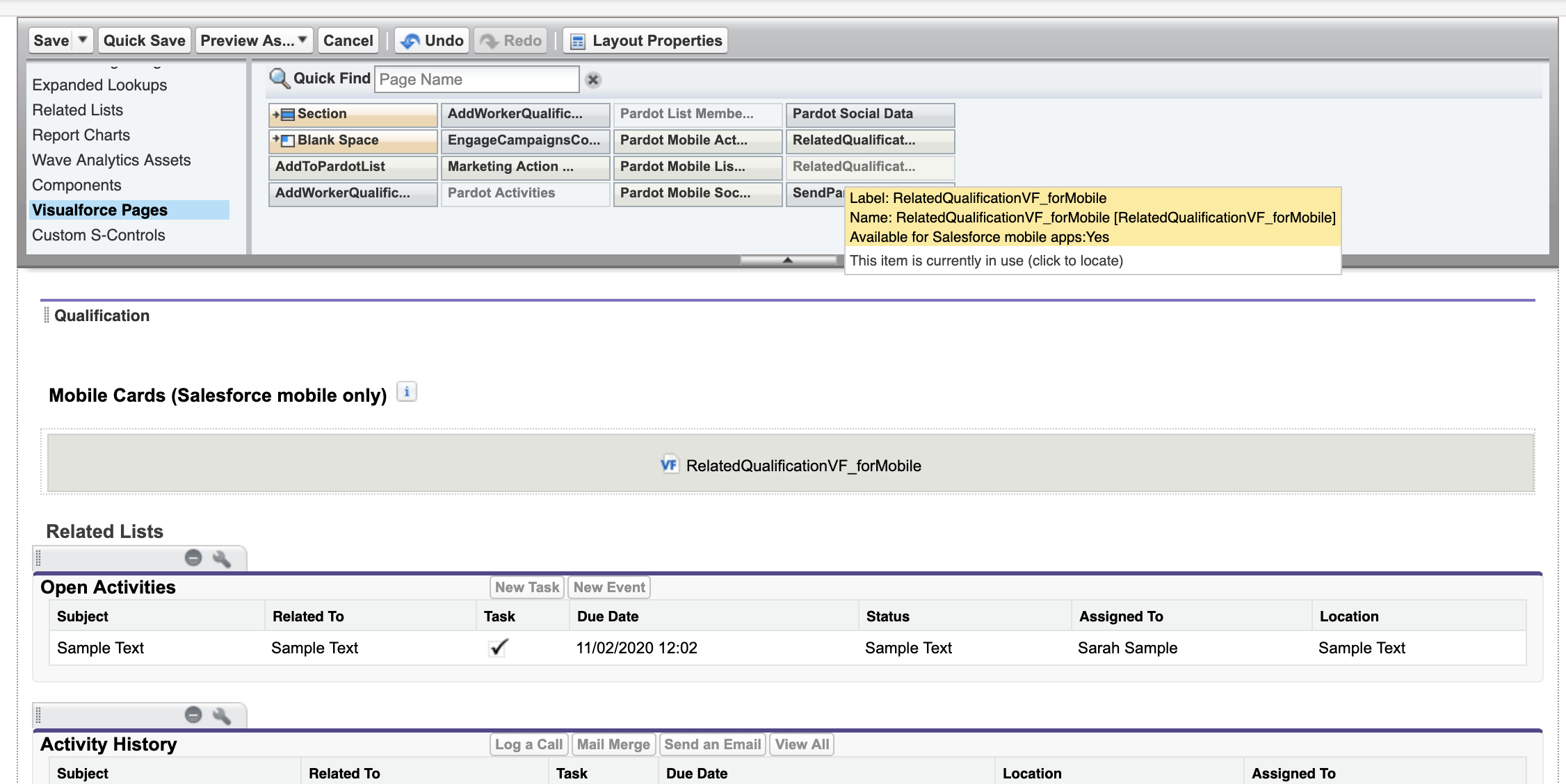Click the Quick Find magnifier icon
1566x784 pixels.
pos(279,79)
